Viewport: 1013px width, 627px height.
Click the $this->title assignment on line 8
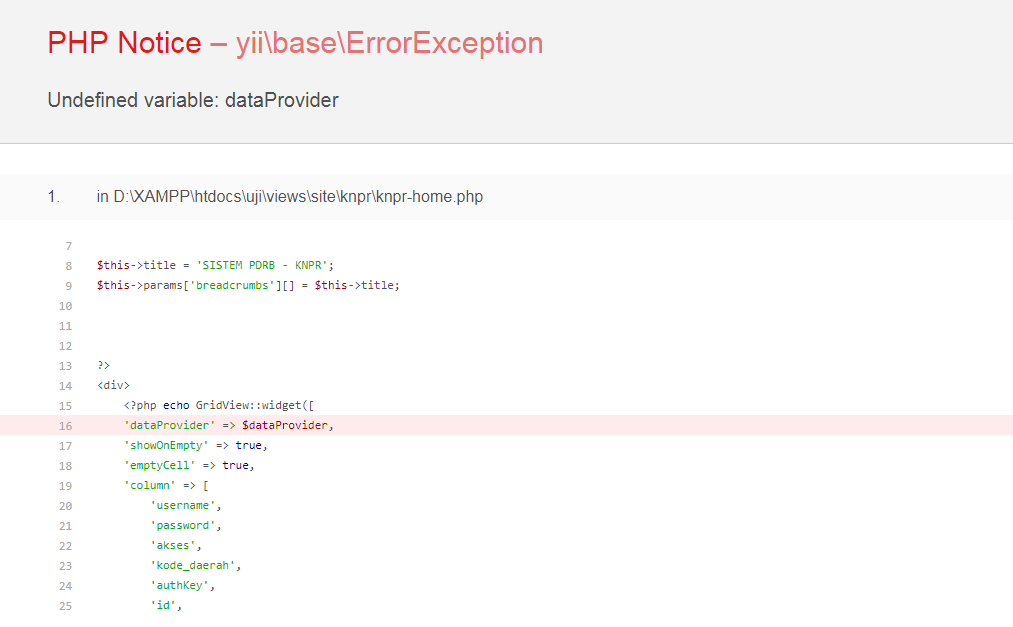point(213,265)
